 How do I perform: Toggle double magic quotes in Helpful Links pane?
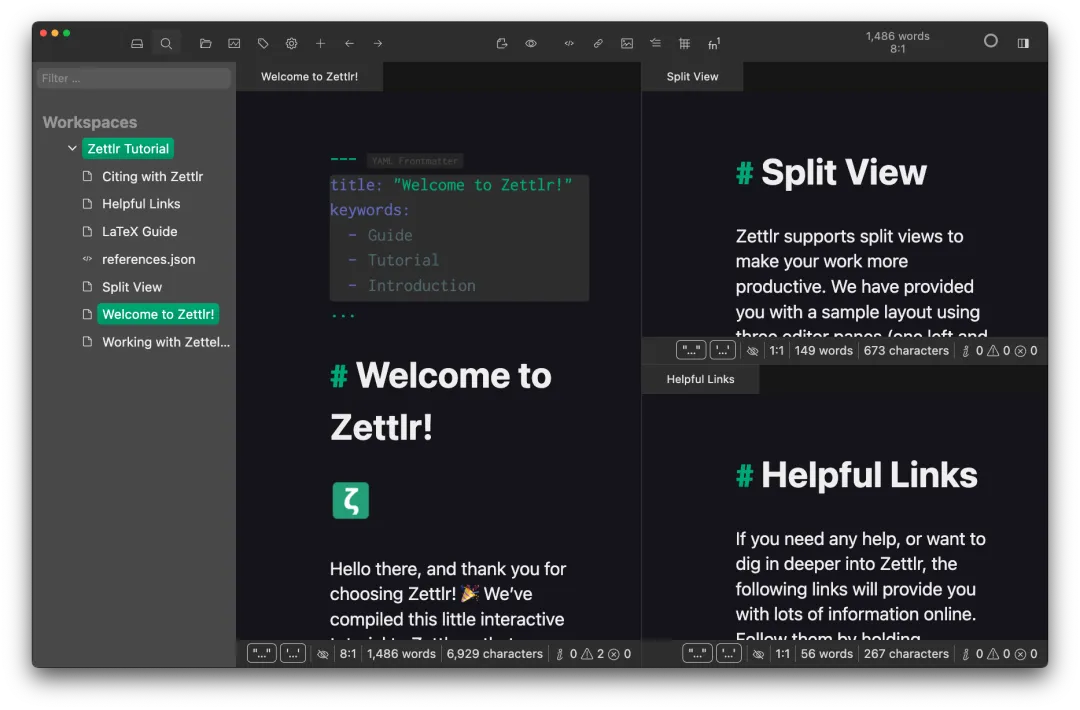(x=697, y=654)
